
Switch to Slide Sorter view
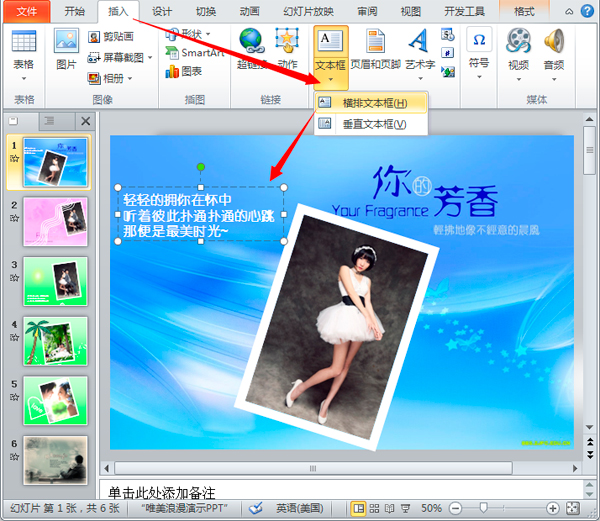point(374,508)
